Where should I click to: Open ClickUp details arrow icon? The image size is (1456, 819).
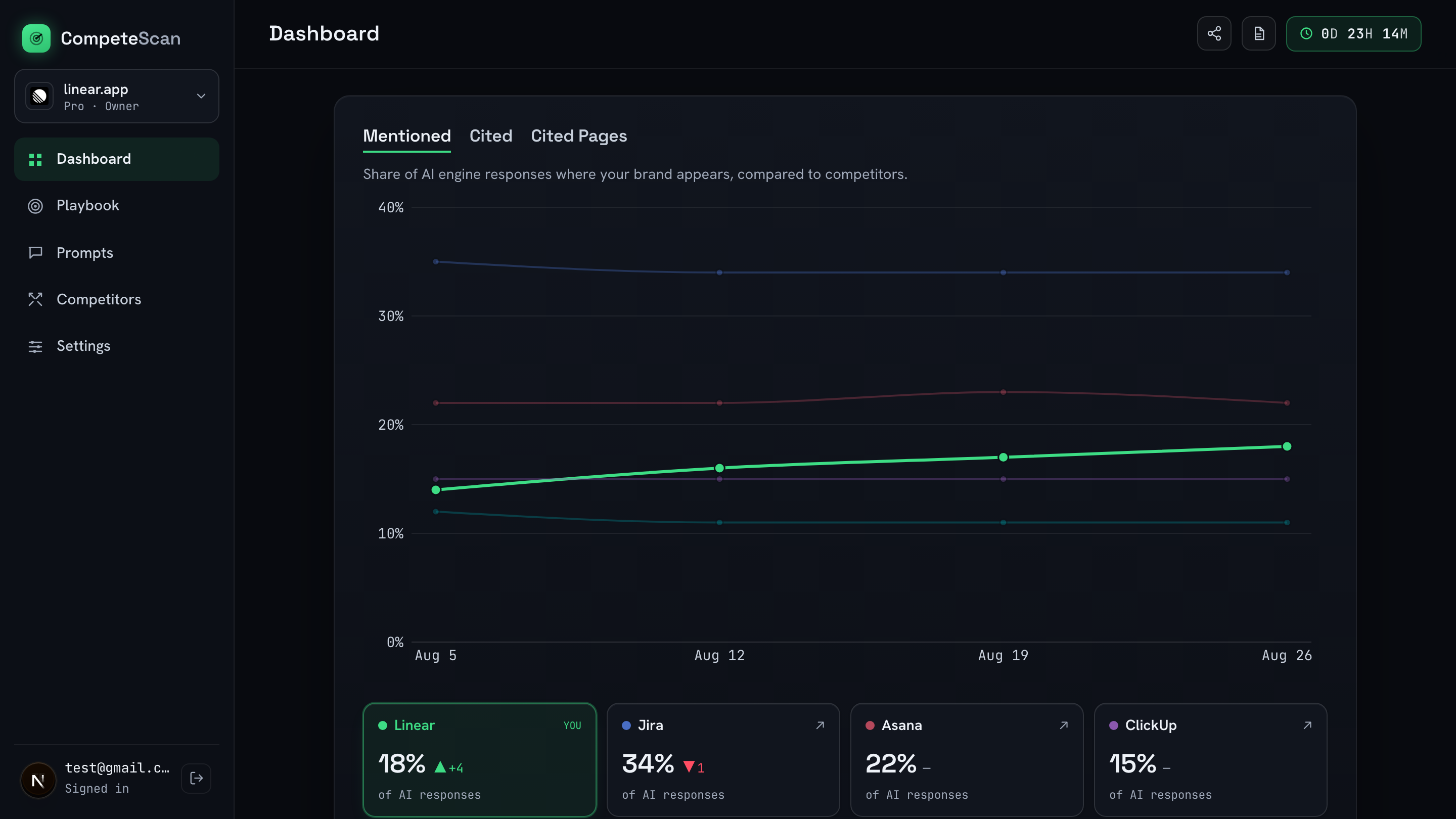click(x=1307, y=726)
